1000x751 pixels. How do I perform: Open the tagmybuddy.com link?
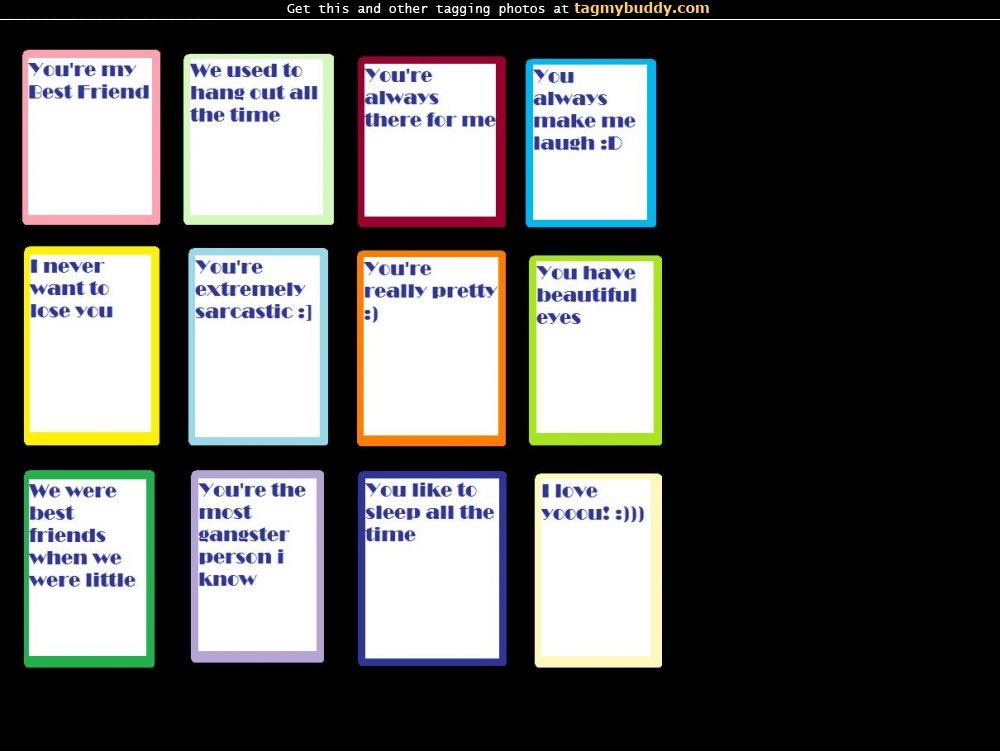[x=641, y=8]
